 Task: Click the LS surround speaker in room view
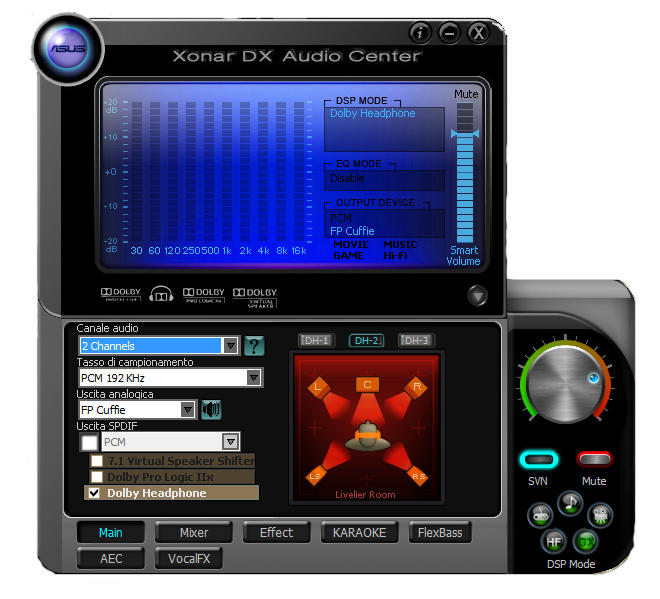tap(315, 476)
